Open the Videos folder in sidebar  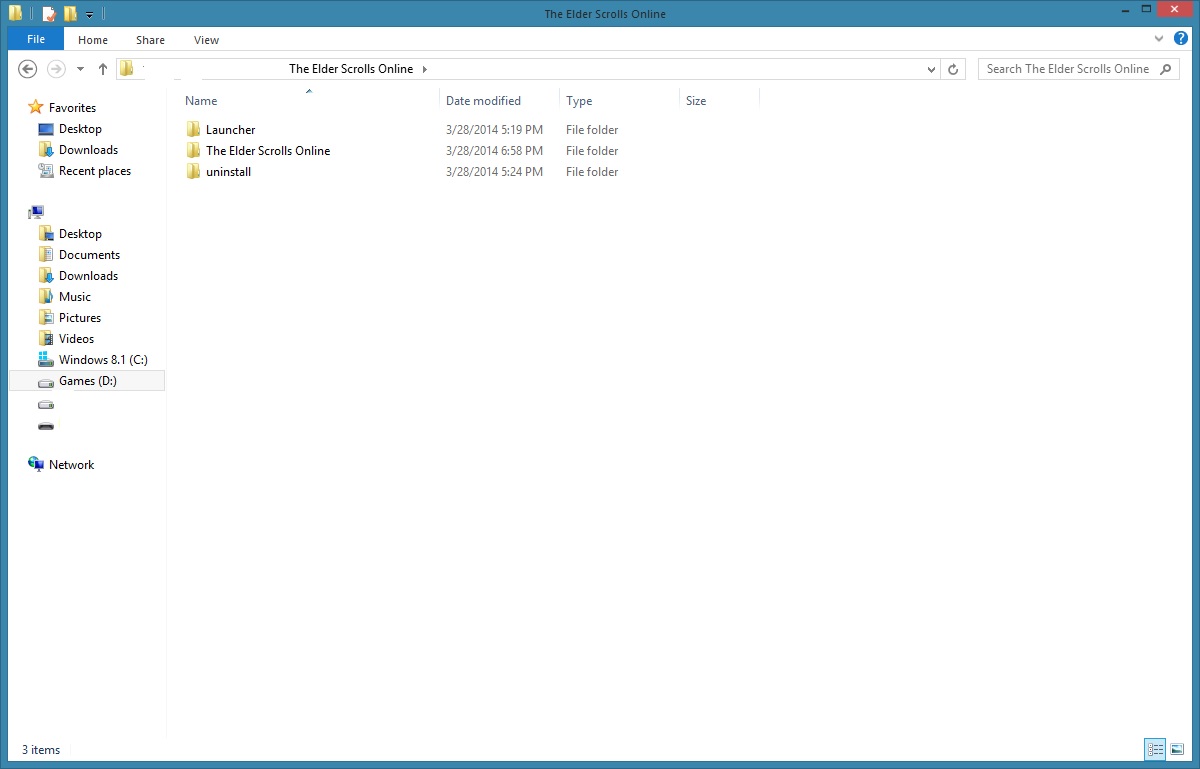tap(76, 339)
